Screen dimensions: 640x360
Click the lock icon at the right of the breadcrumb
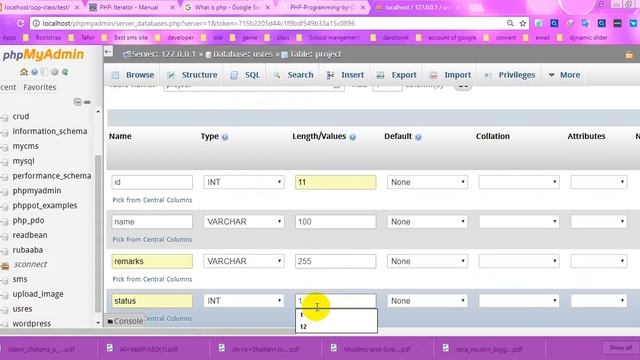(x=629, y=55)
